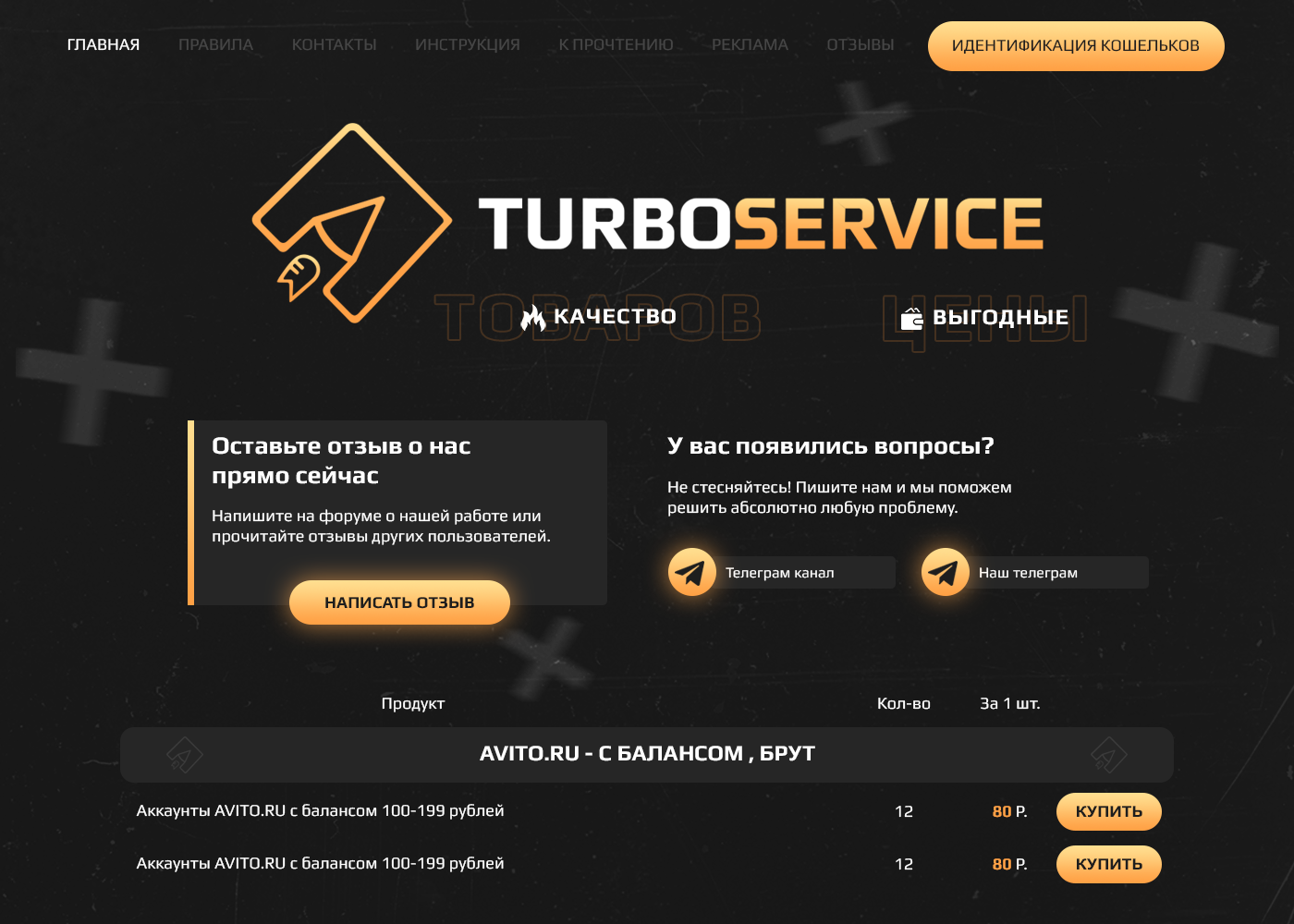Navigate to РЕКЛАМА page
This screenshot has width=1294, height=924.
click(750, 44)
